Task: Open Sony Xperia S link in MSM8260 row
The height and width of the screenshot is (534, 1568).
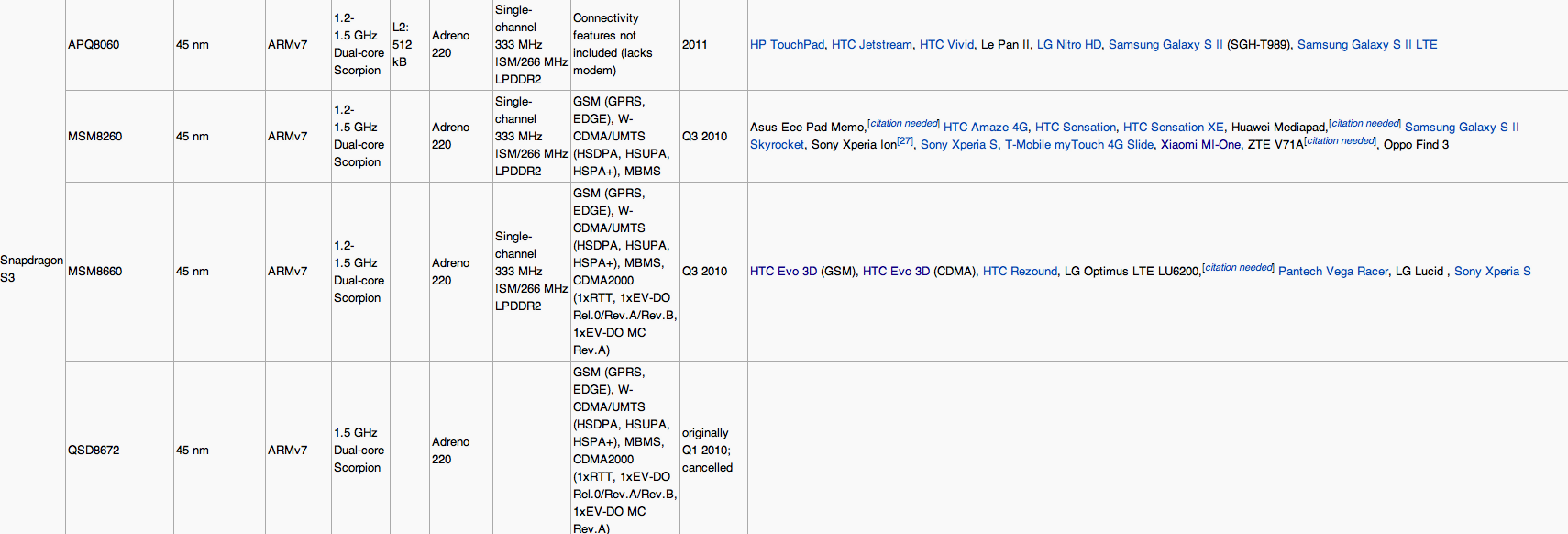Action: pyautogui.click(x=959, y=145)
